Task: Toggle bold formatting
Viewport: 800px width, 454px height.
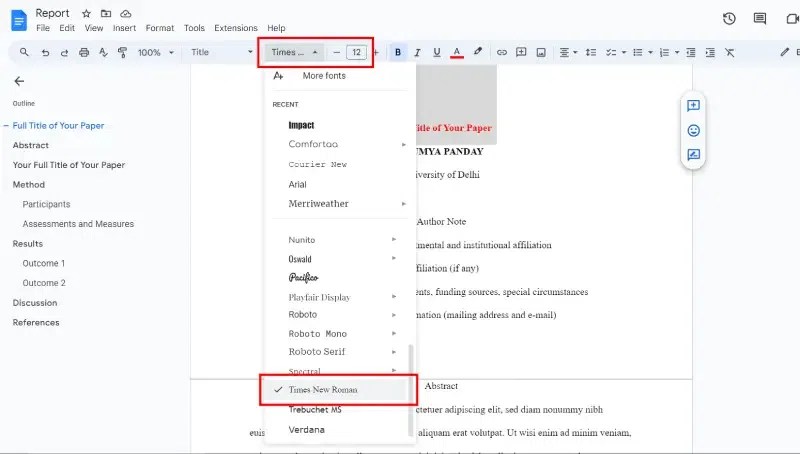Action: point(398,52)
